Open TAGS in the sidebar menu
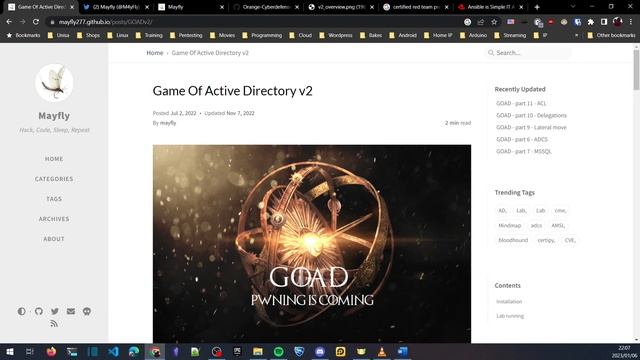Viewport: 640px width, 360px height. [54, 199]
